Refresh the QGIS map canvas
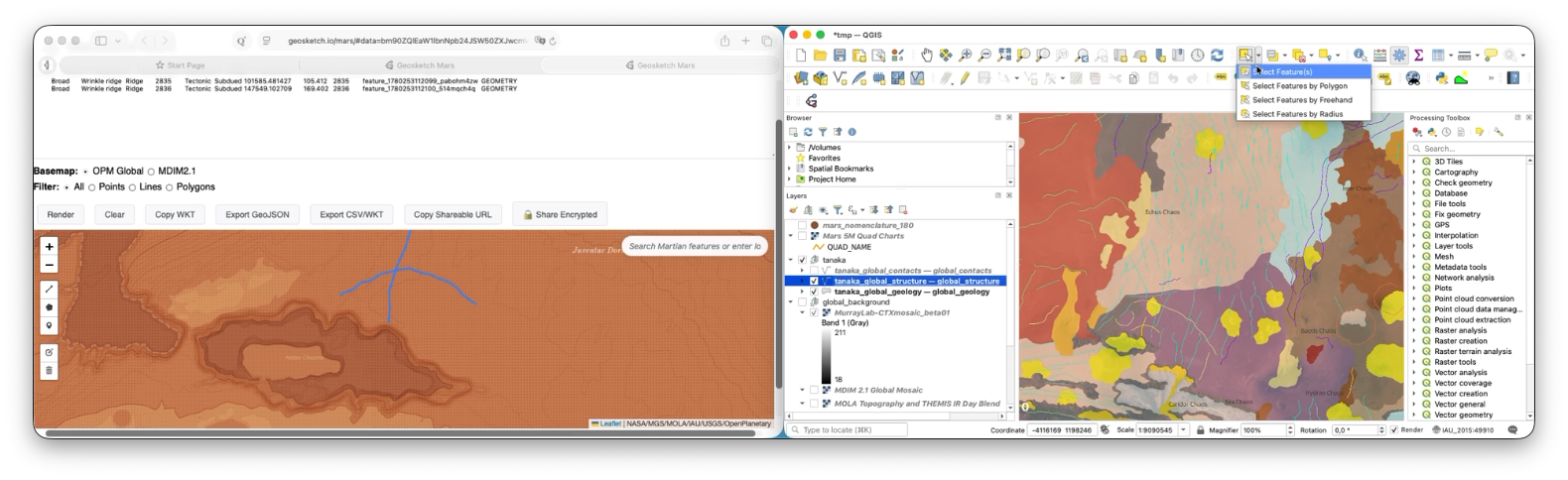This screenshot has width=1568, height=480. coord(1217,56)
